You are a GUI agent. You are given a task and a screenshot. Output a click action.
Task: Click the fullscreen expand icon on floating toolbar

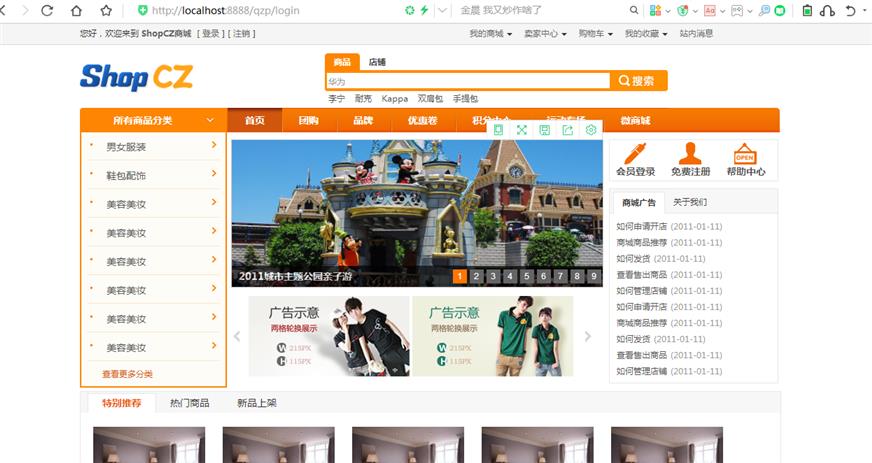(521, 130)
